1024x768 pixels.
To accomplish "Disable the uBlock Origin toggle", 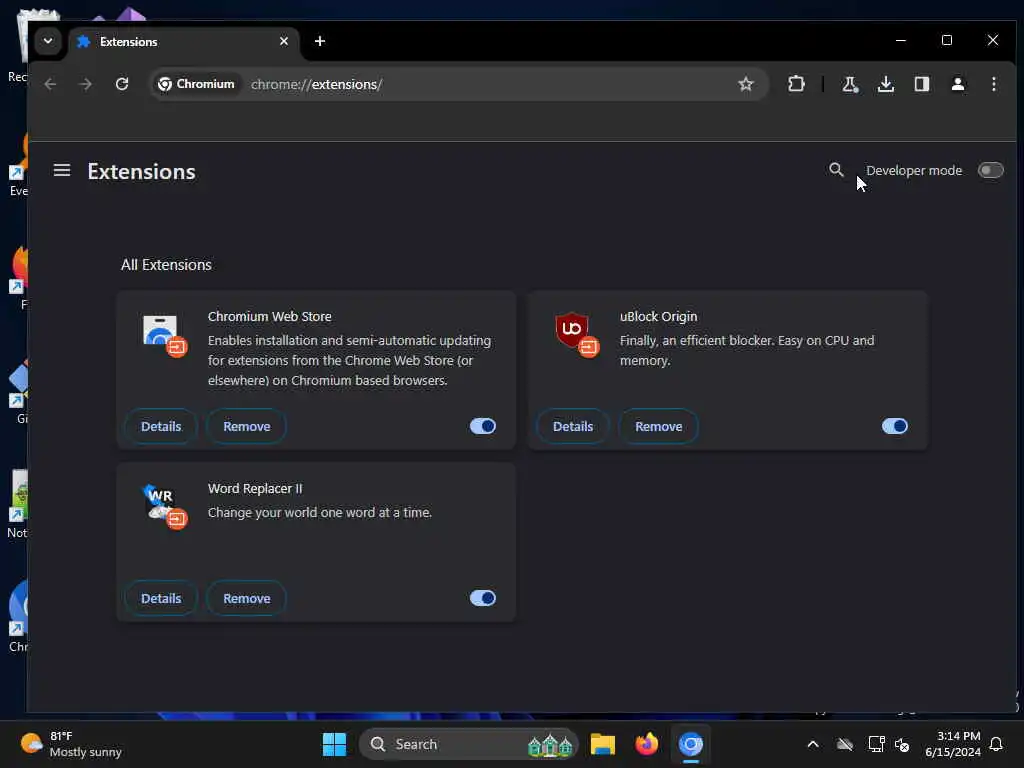I will coord(895,426).
